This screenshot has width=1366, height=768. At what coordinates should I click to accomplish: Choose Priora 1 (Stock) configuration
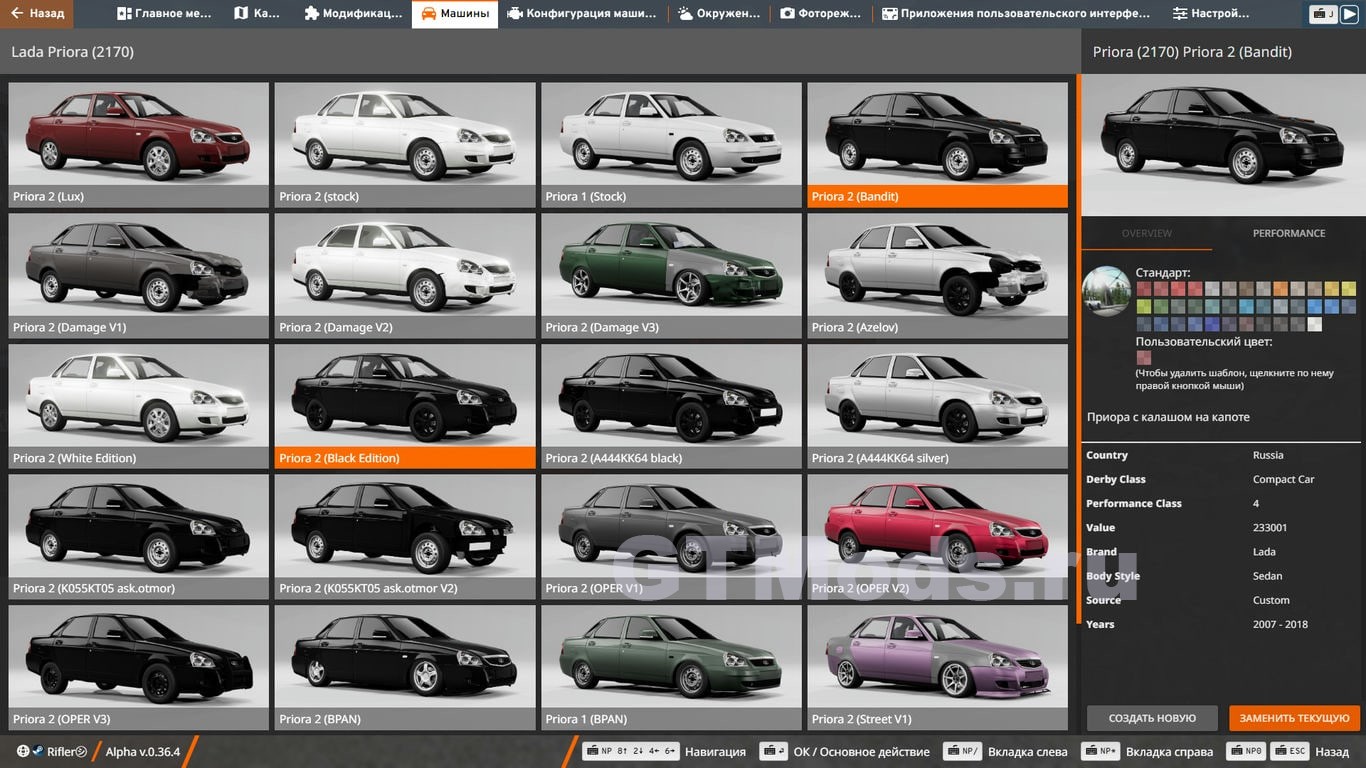click(x=671, y=144)
